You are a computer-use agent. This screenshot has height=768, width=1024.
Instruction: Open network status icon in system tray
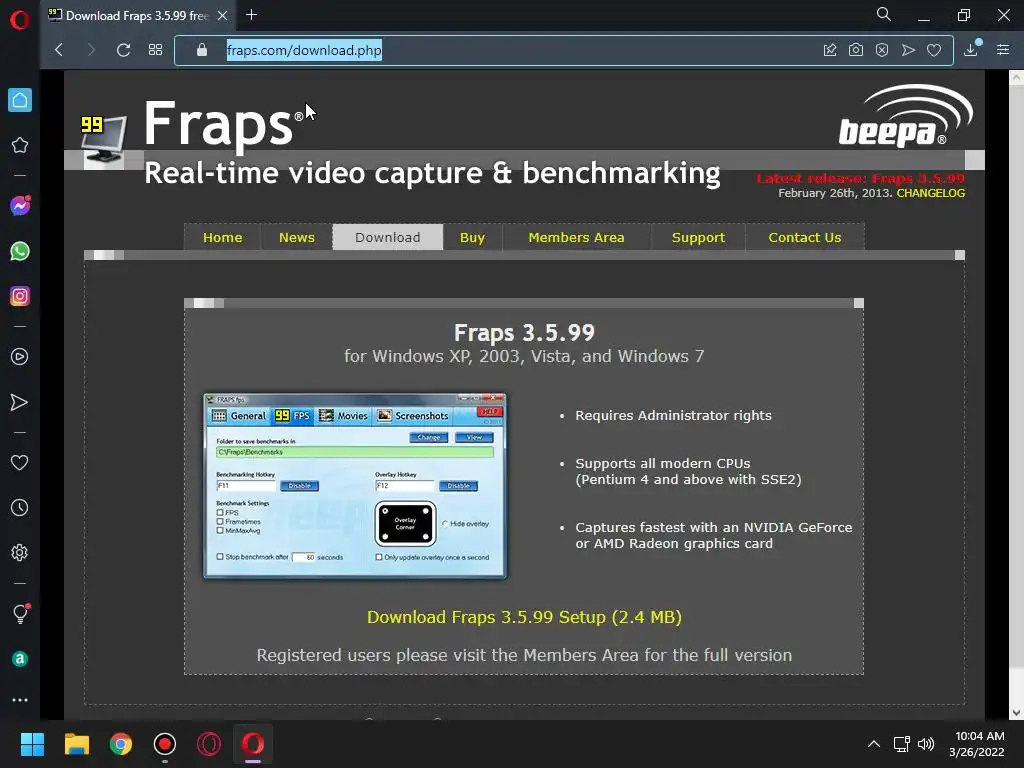pos(902,744)
